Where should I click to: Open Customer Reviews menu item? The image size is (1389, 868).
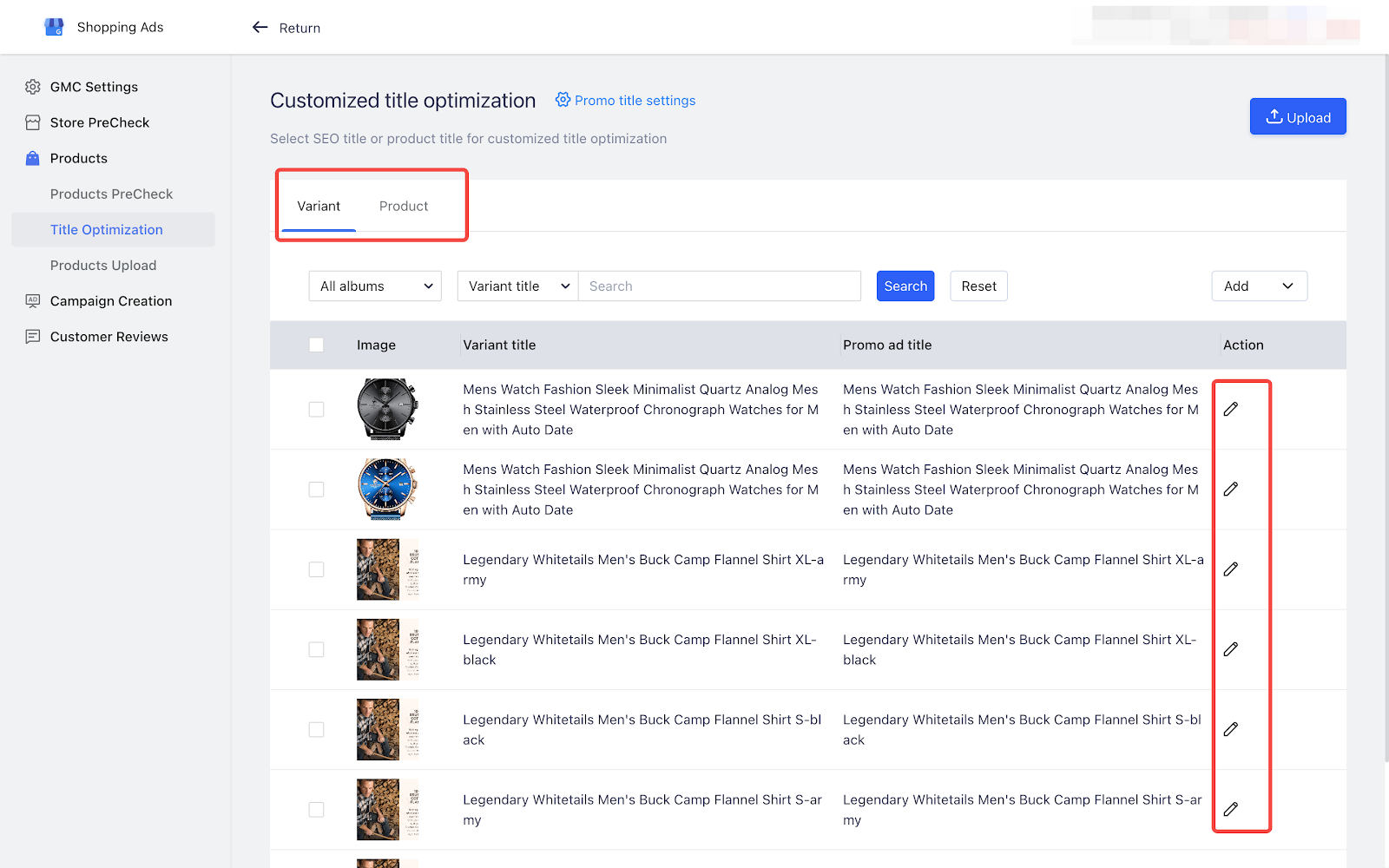109,337
